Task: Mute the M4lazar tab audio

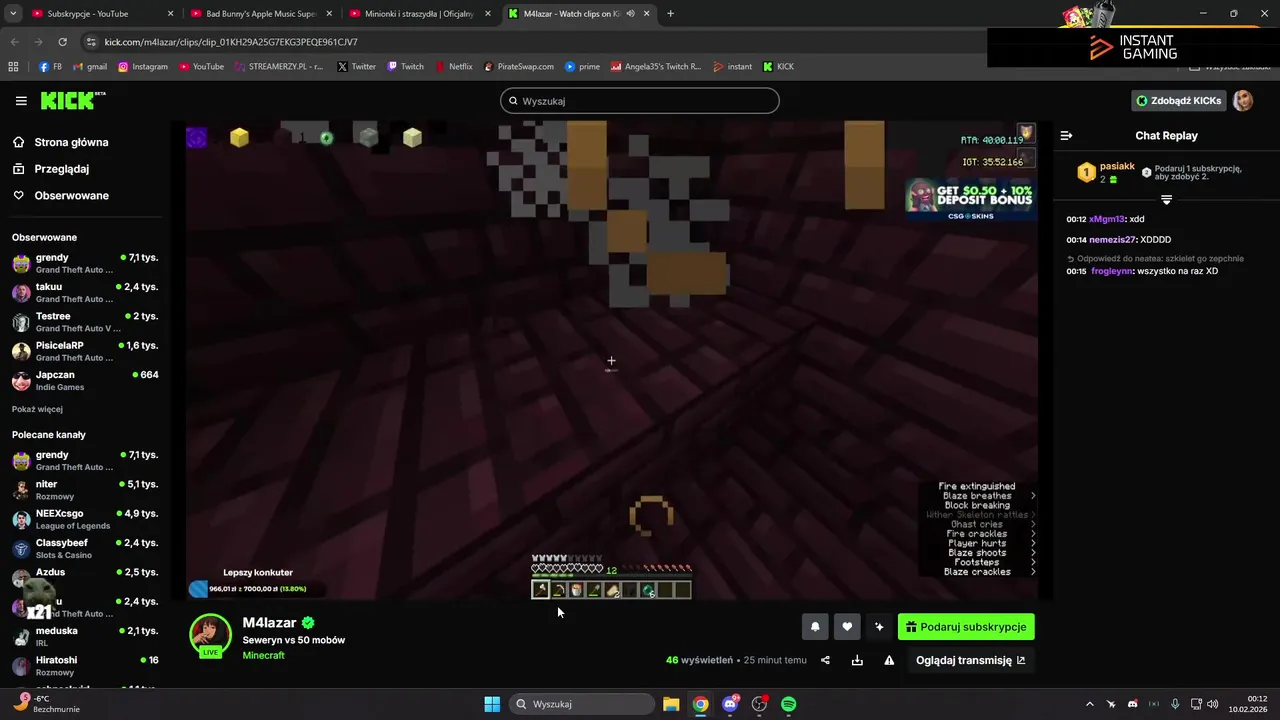Action: (x=630, y=14)
